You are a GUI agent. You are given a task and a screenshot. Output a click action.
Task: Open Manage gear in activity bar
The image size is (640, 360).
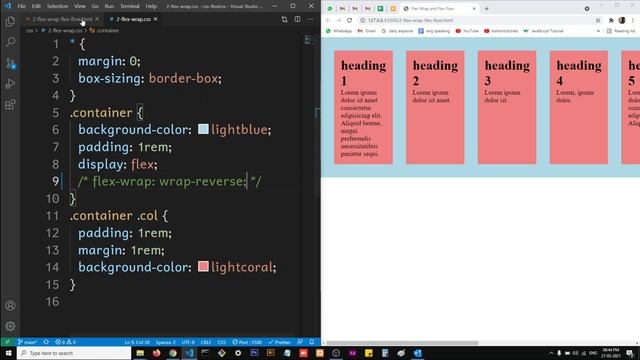click(x=10, y=326)
